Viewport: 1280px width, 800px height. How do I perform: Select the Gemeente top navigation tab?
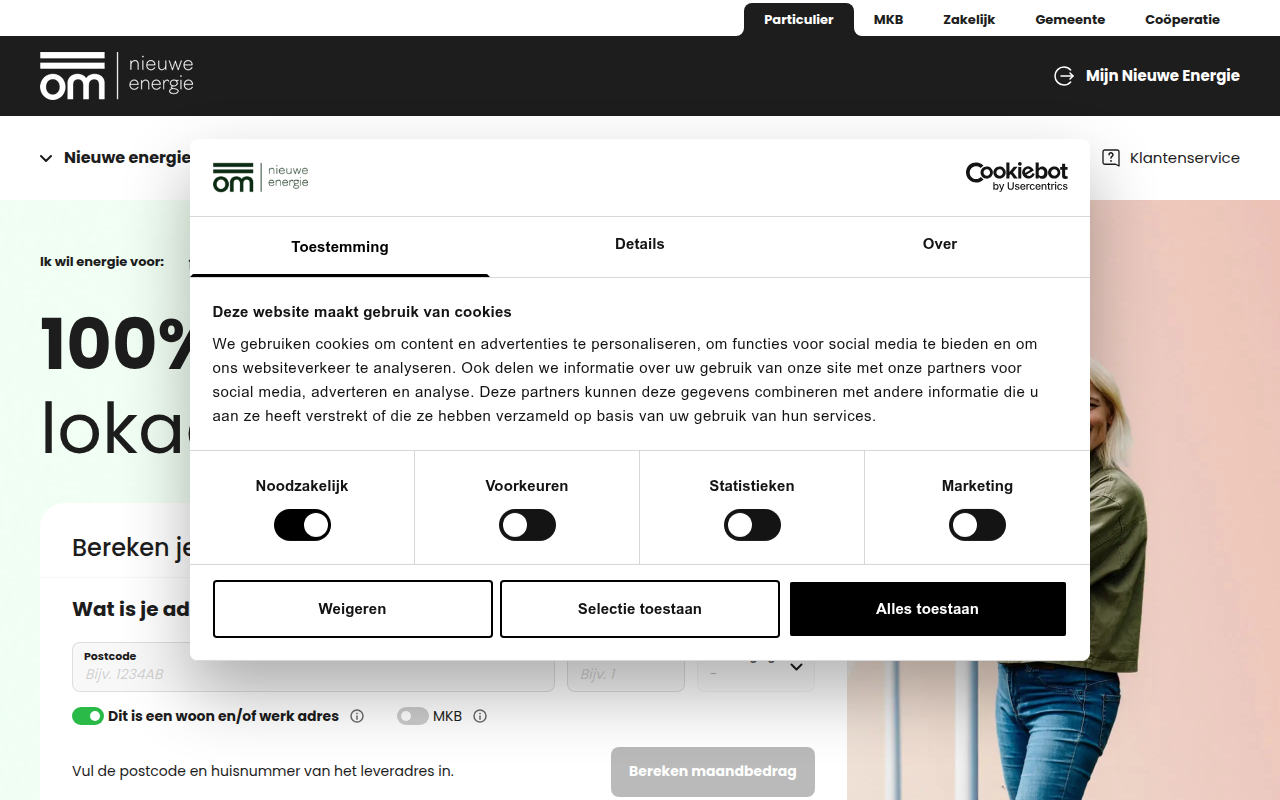[x=1070, y=19]
